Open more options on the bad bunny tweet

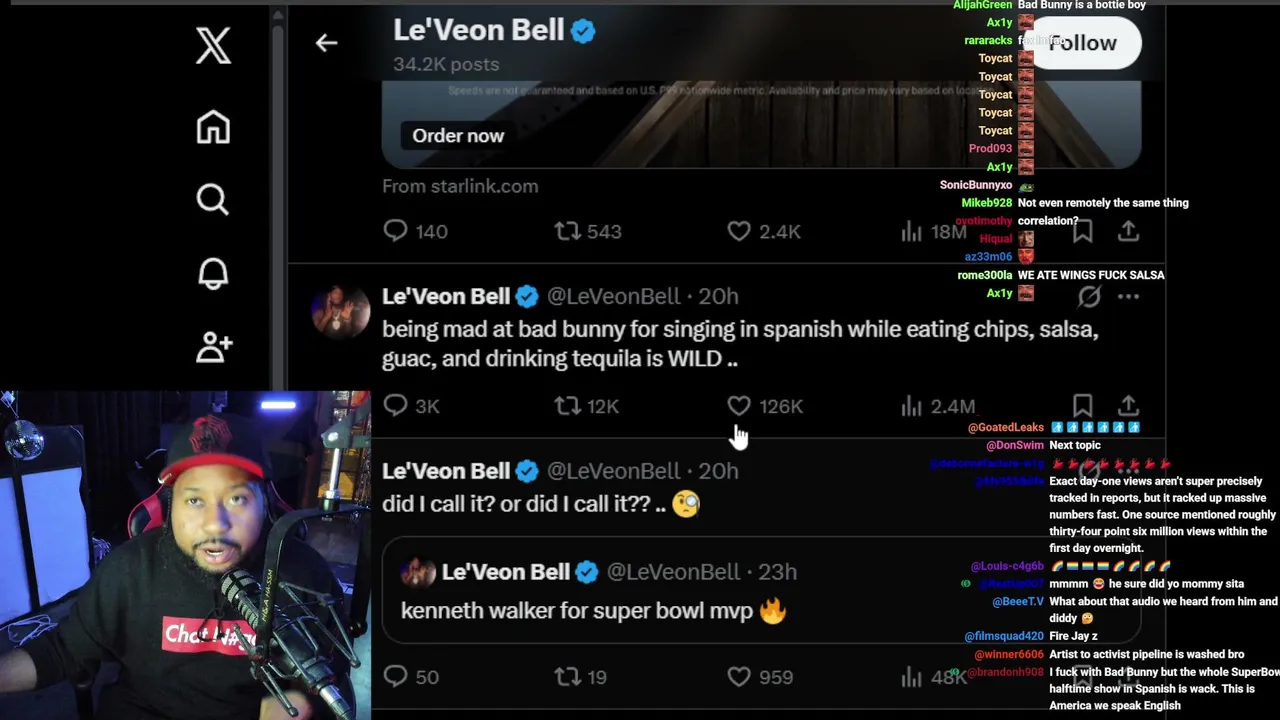[1128, 297]
